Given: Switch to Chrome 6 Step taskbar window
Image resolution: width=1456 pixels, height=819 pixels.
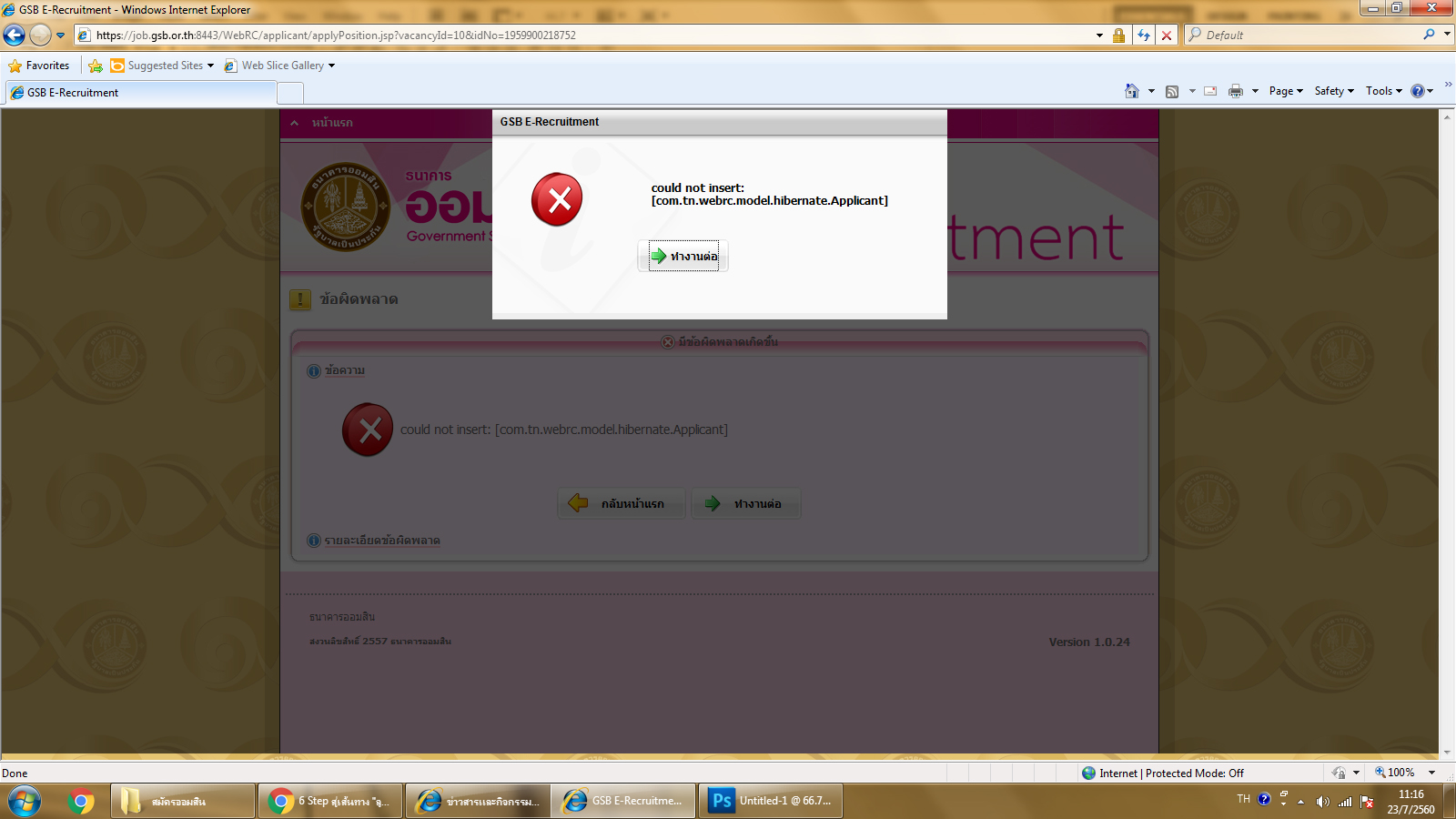Looking at the screenshot, I should click(330, 801).
